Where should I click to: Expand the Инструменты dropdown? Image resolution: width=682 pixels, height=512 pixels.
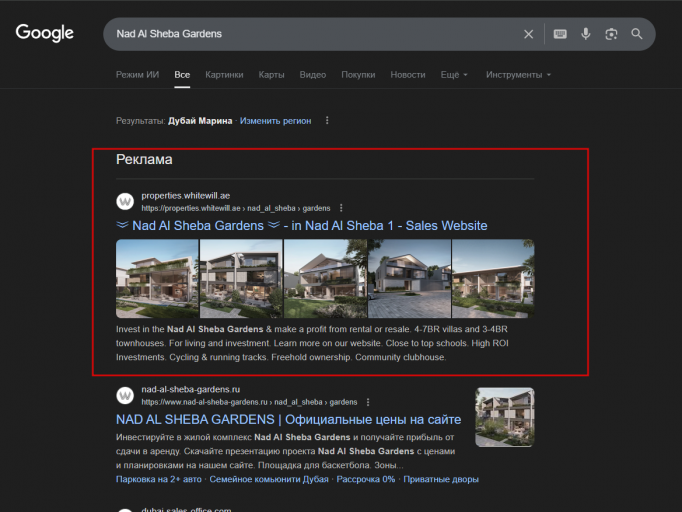518,75
